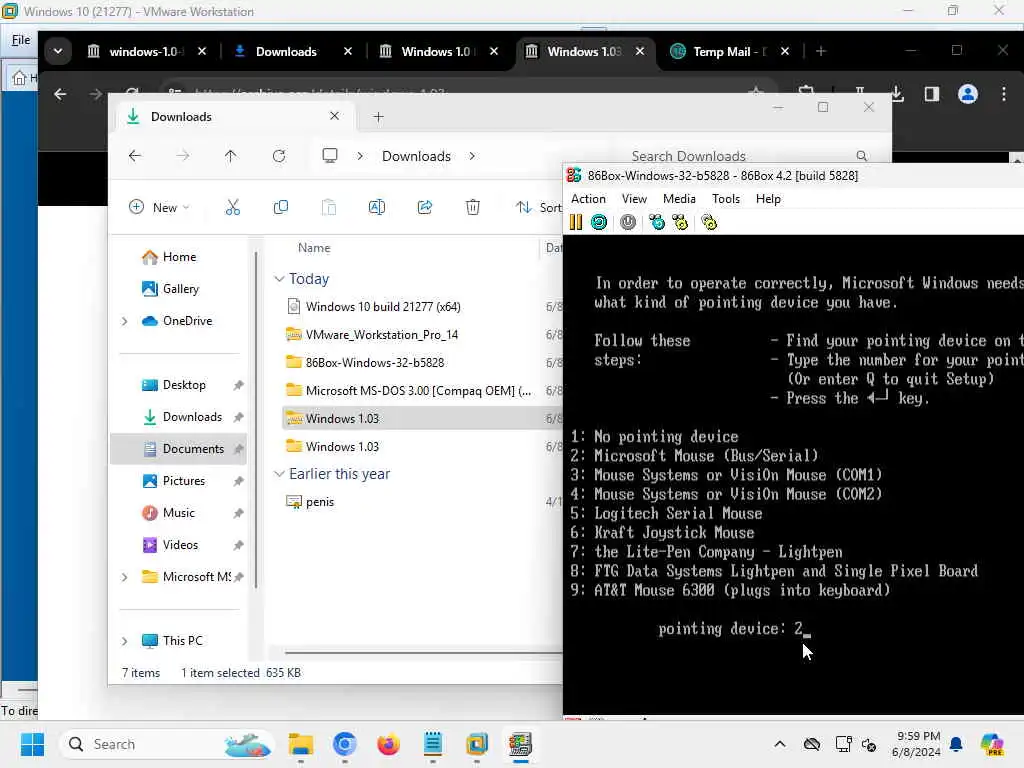Go back in File Explorer
The width and height of the screenshot is (1024, 768).
[x=135, y=156]
